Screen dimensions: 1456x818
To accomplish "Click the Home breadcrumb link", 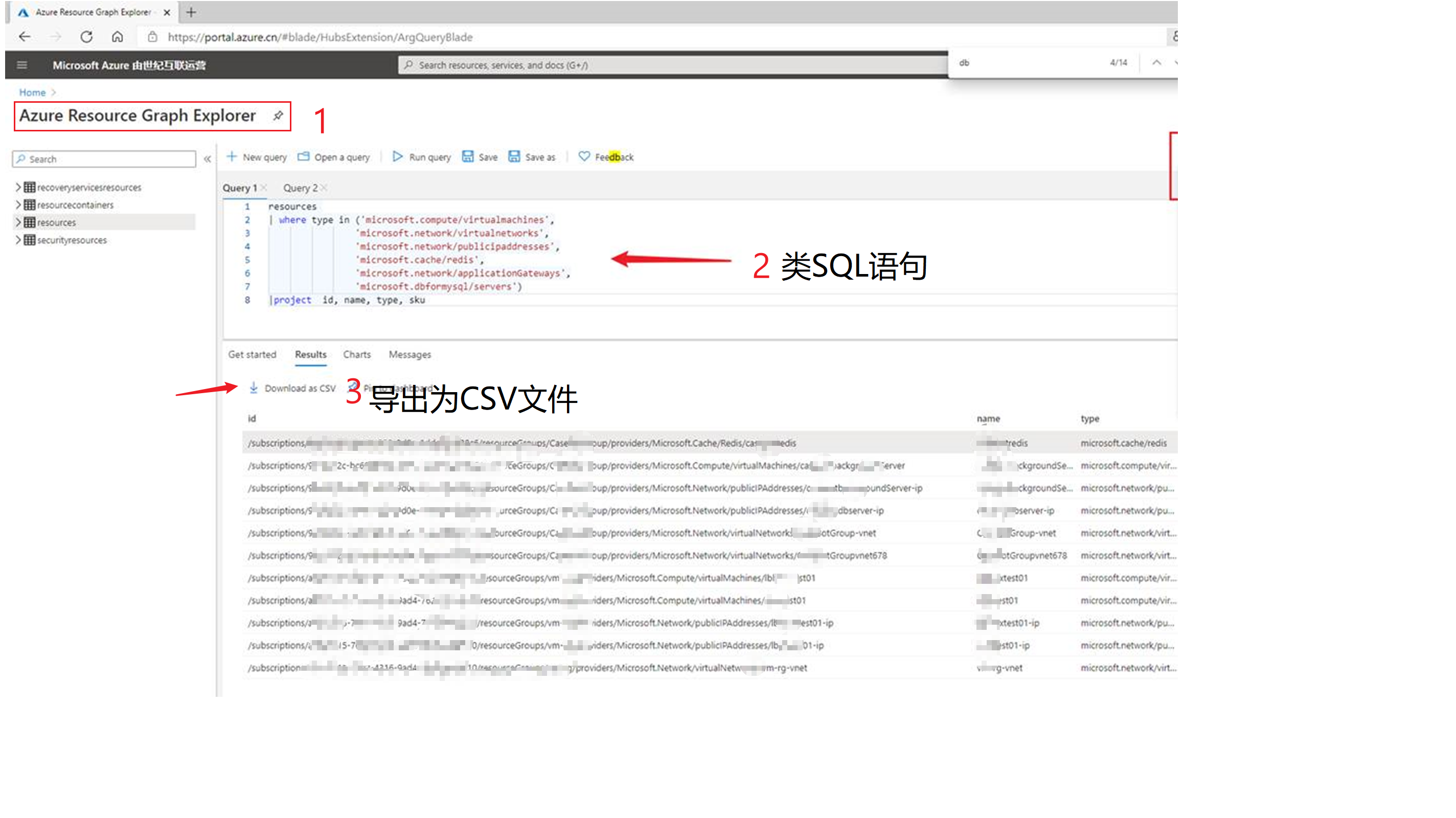I will [32, 92].
